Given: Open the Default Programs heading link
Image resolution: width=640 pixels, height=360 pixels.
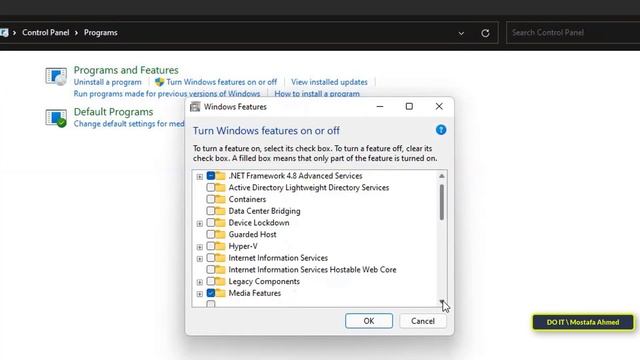Looking at the screenshot, I should click(x=113, y=111).
